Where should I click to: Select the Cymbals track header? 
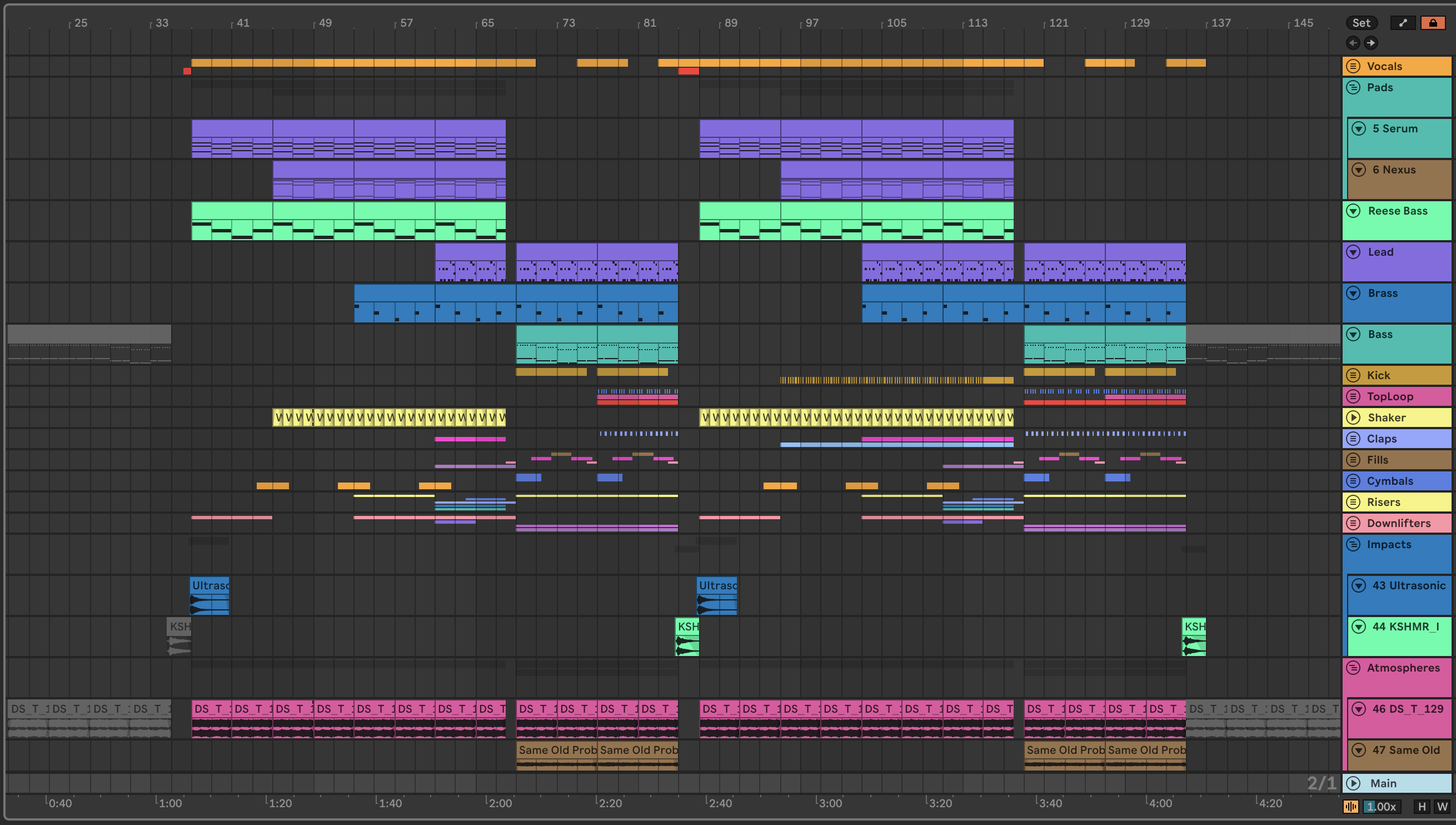coord(1390,481)
